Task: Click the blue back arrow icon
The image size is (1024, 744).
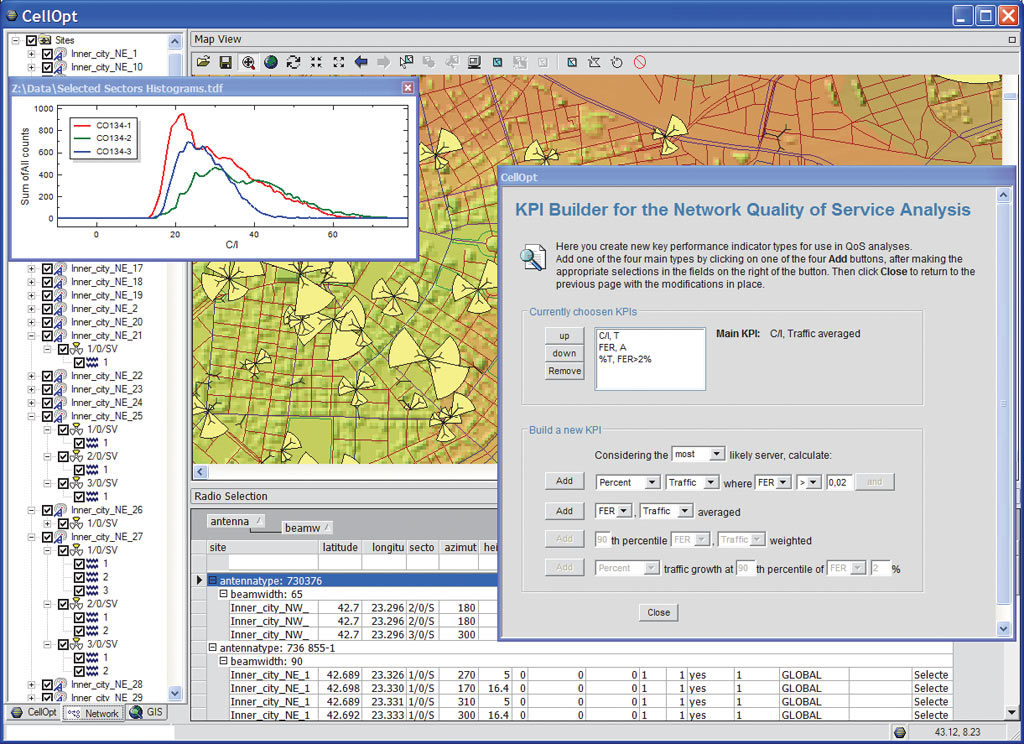Action: click(361, 62)
